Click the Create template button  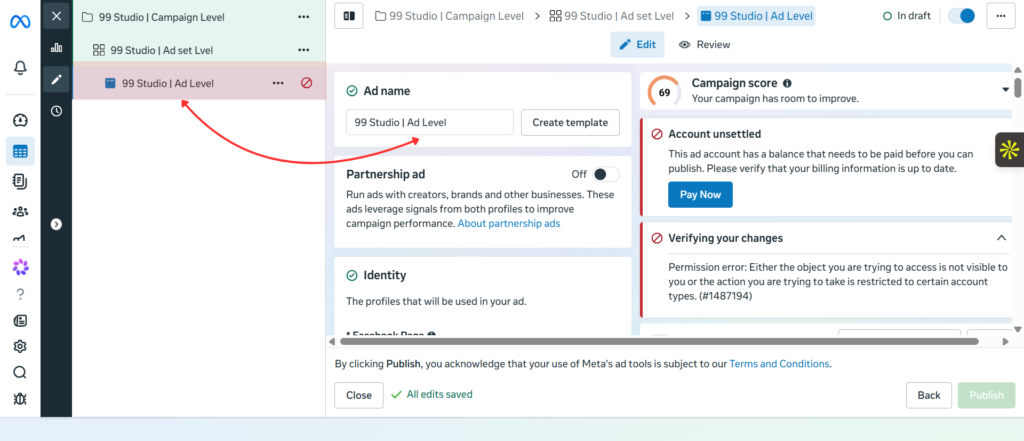point(570,122)
